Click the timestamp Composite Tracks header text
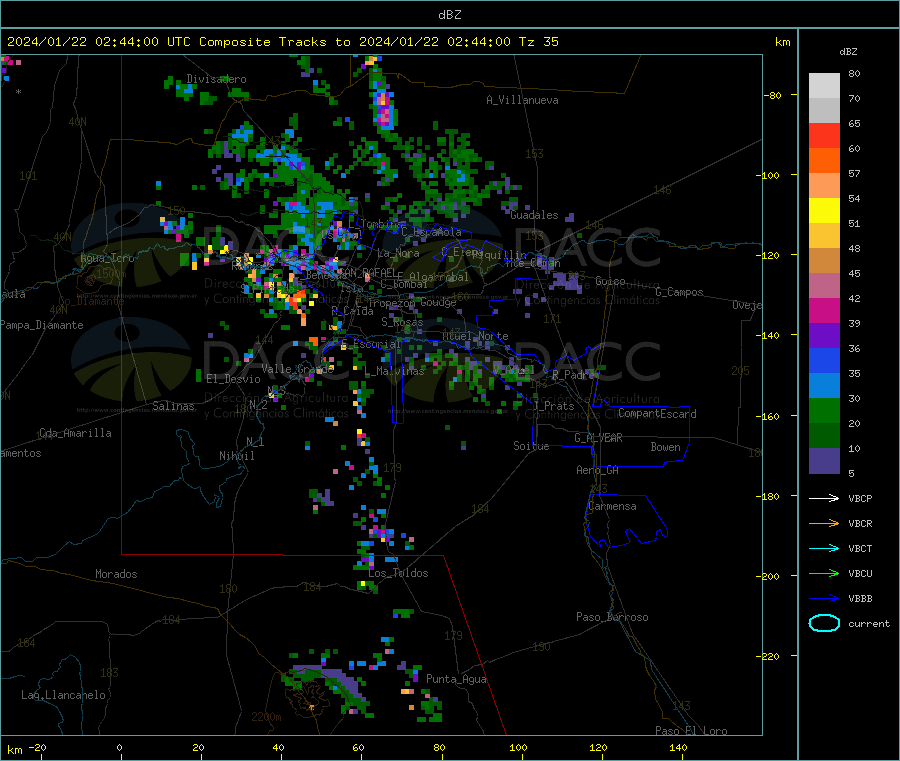 (283, 42)
